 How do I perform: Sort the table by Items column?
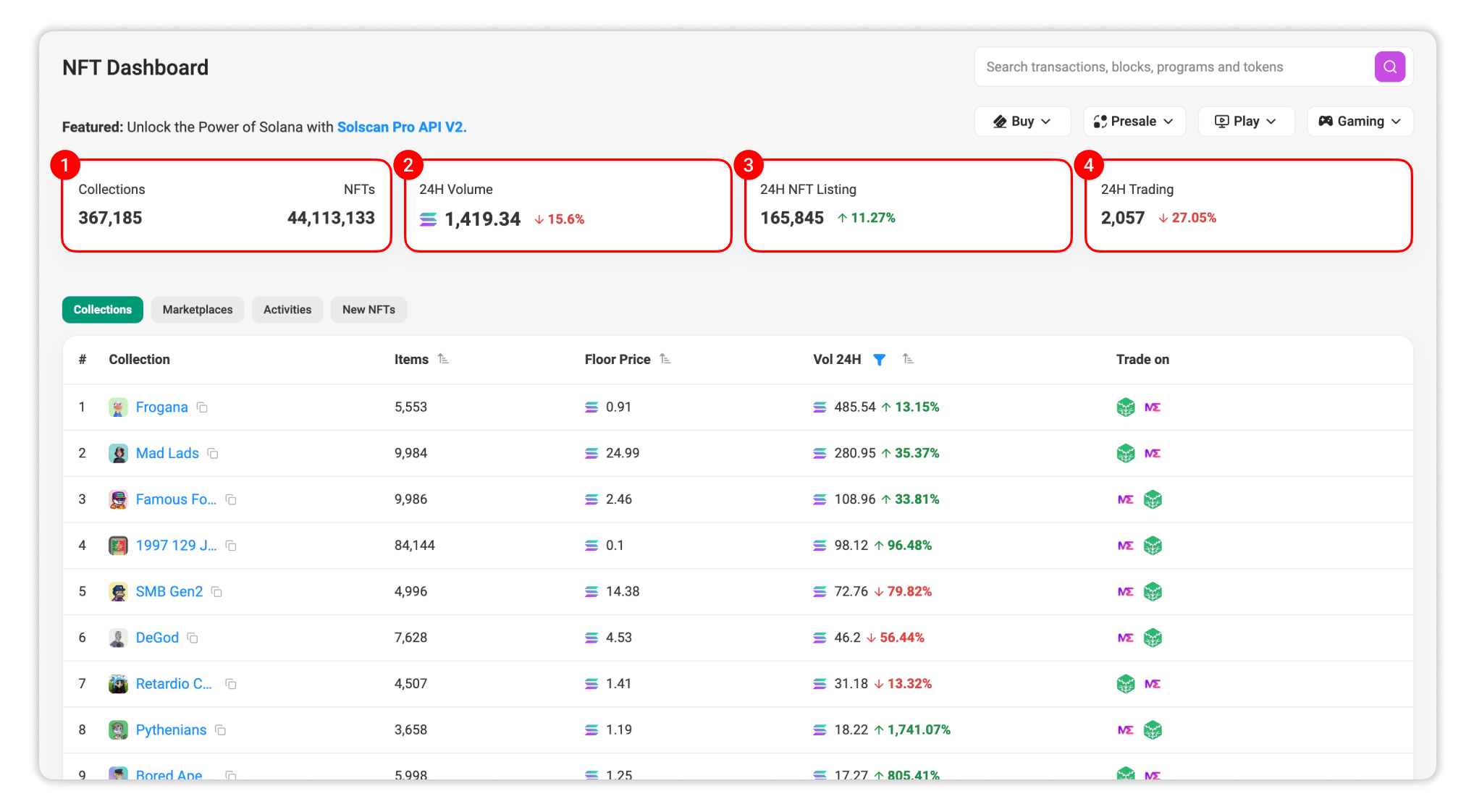444,358
